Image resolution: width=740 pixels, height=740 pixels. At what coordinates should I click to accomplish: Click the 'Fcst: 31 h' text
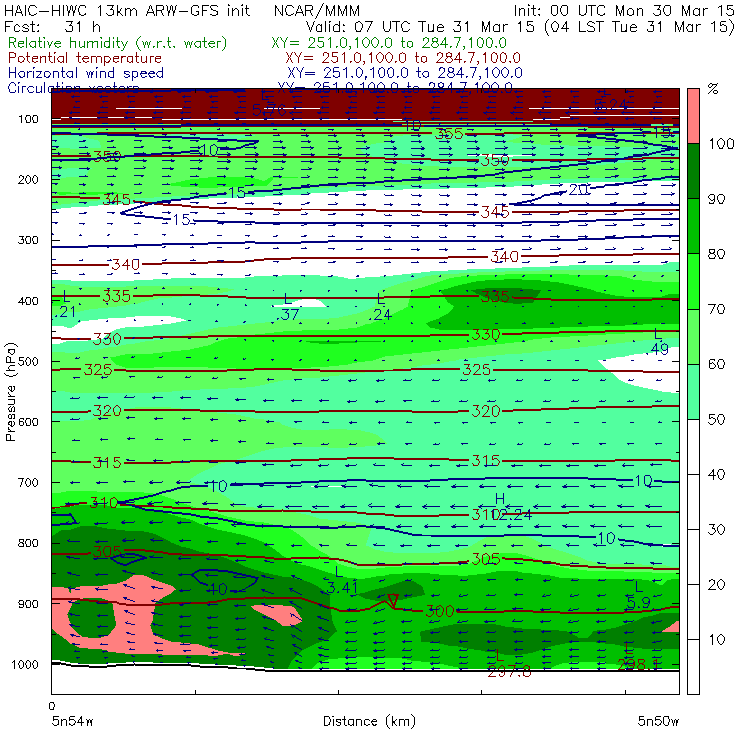(52, 27)
